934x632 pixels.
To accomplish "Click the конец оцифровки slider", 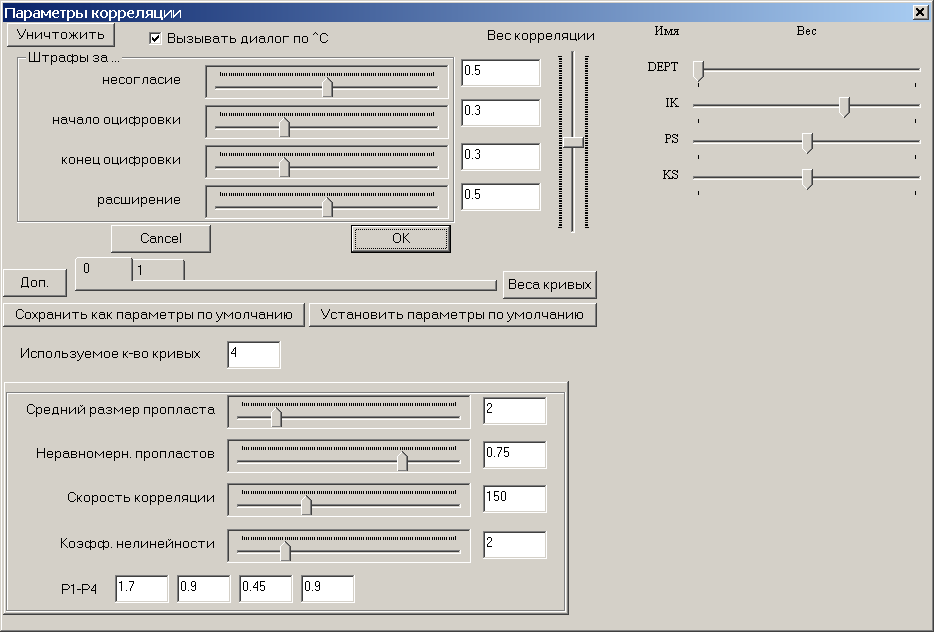I will tap(327, 161).
